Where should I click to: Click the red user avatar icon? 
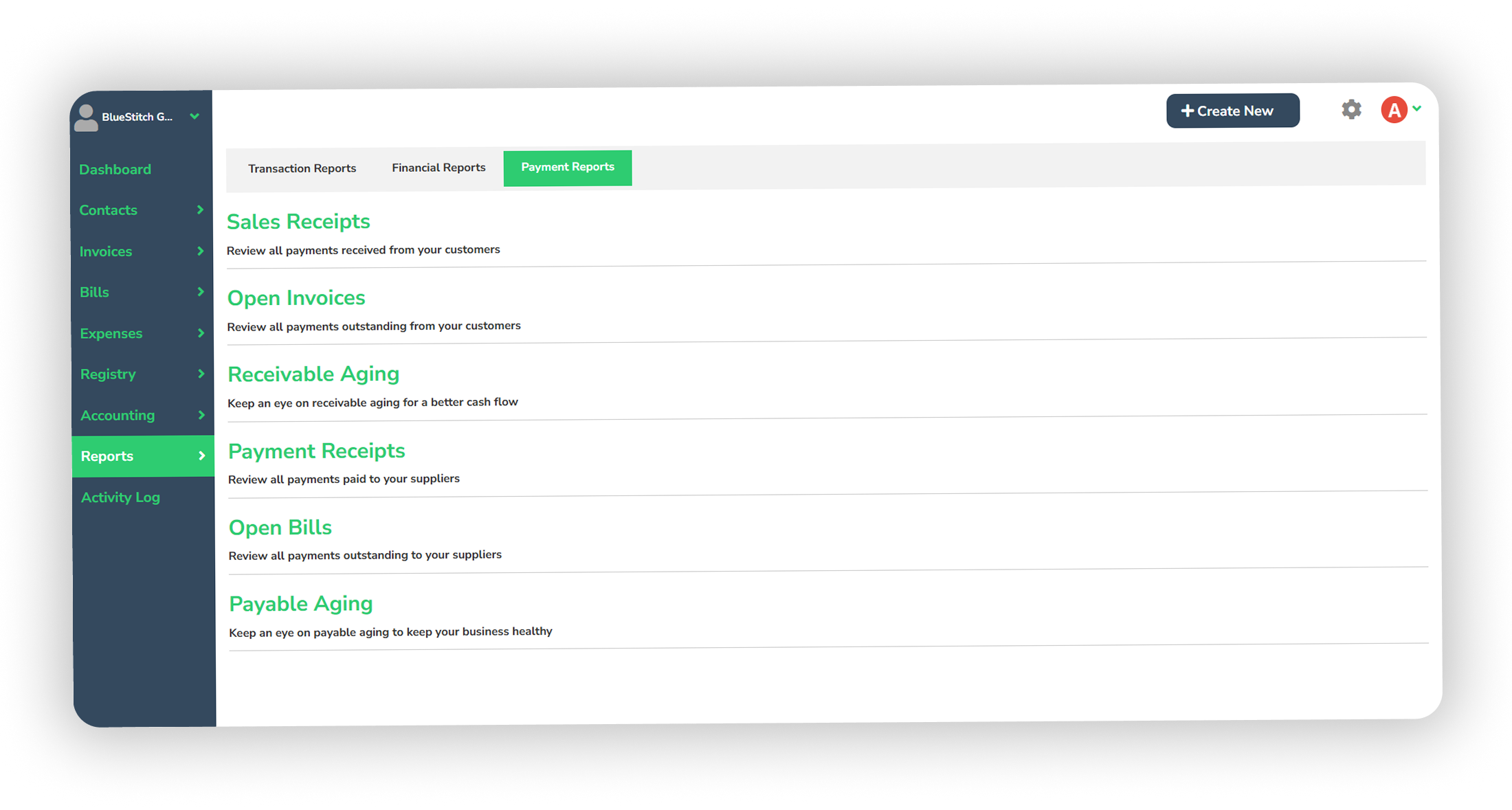point(1394,110)
